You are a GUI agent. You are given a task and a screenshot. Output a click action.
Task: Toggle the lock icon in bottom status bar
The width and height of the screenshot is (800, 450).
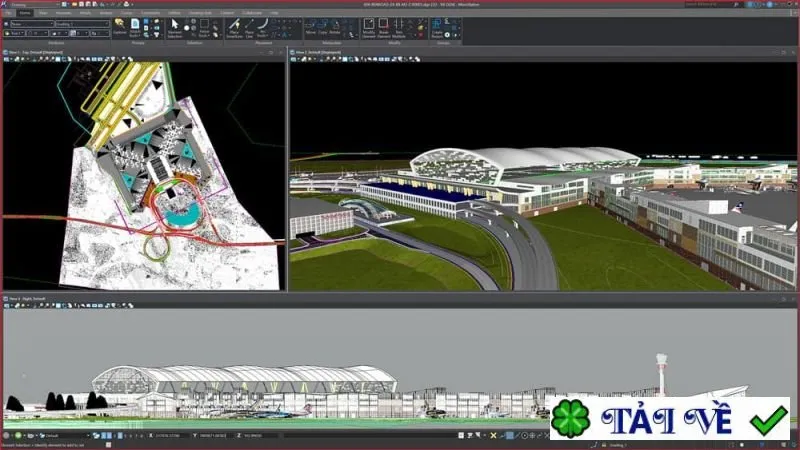point(604,445)
